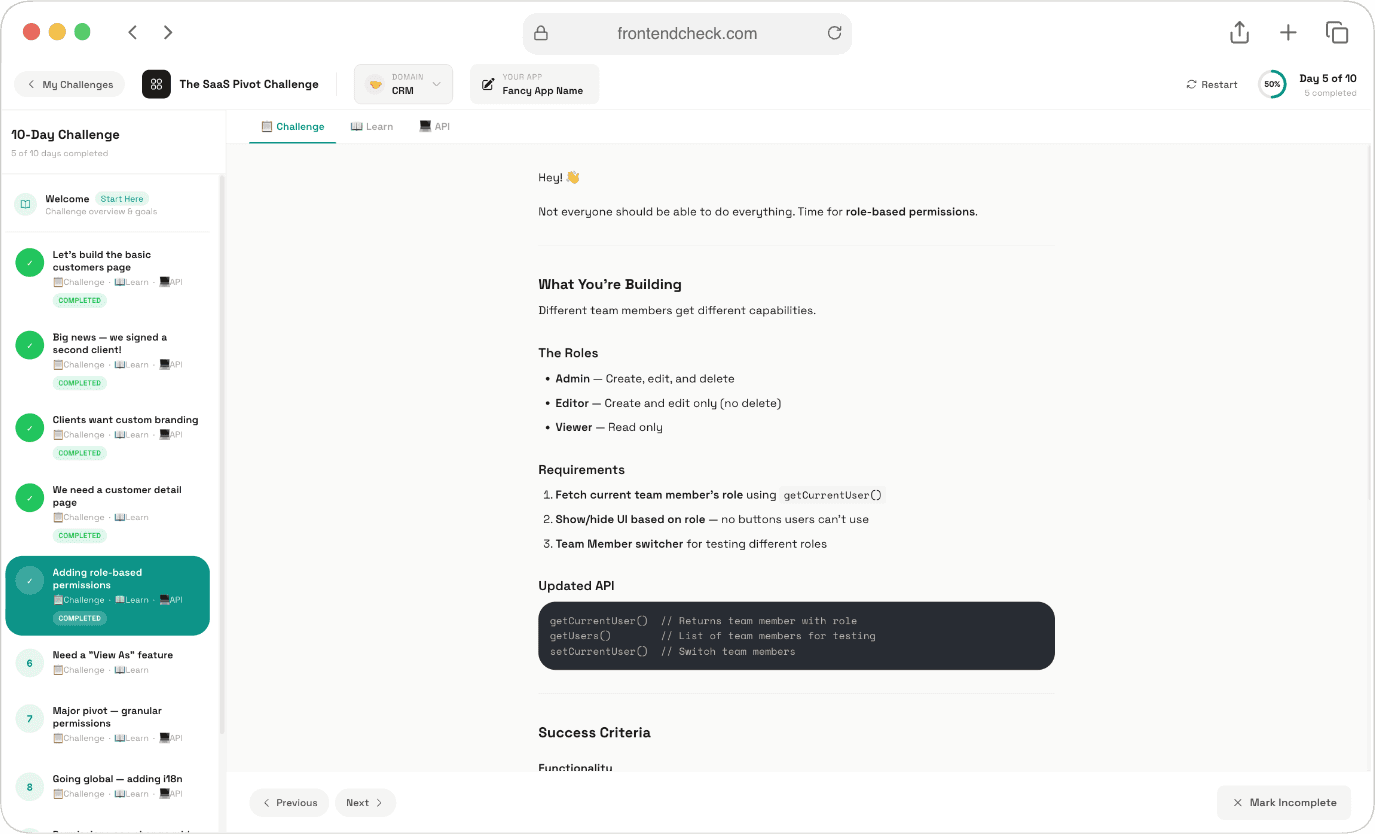This screenshot has width=1375, height=834.
Task: Click the grid logo next to challenge title
Action: 156,84
